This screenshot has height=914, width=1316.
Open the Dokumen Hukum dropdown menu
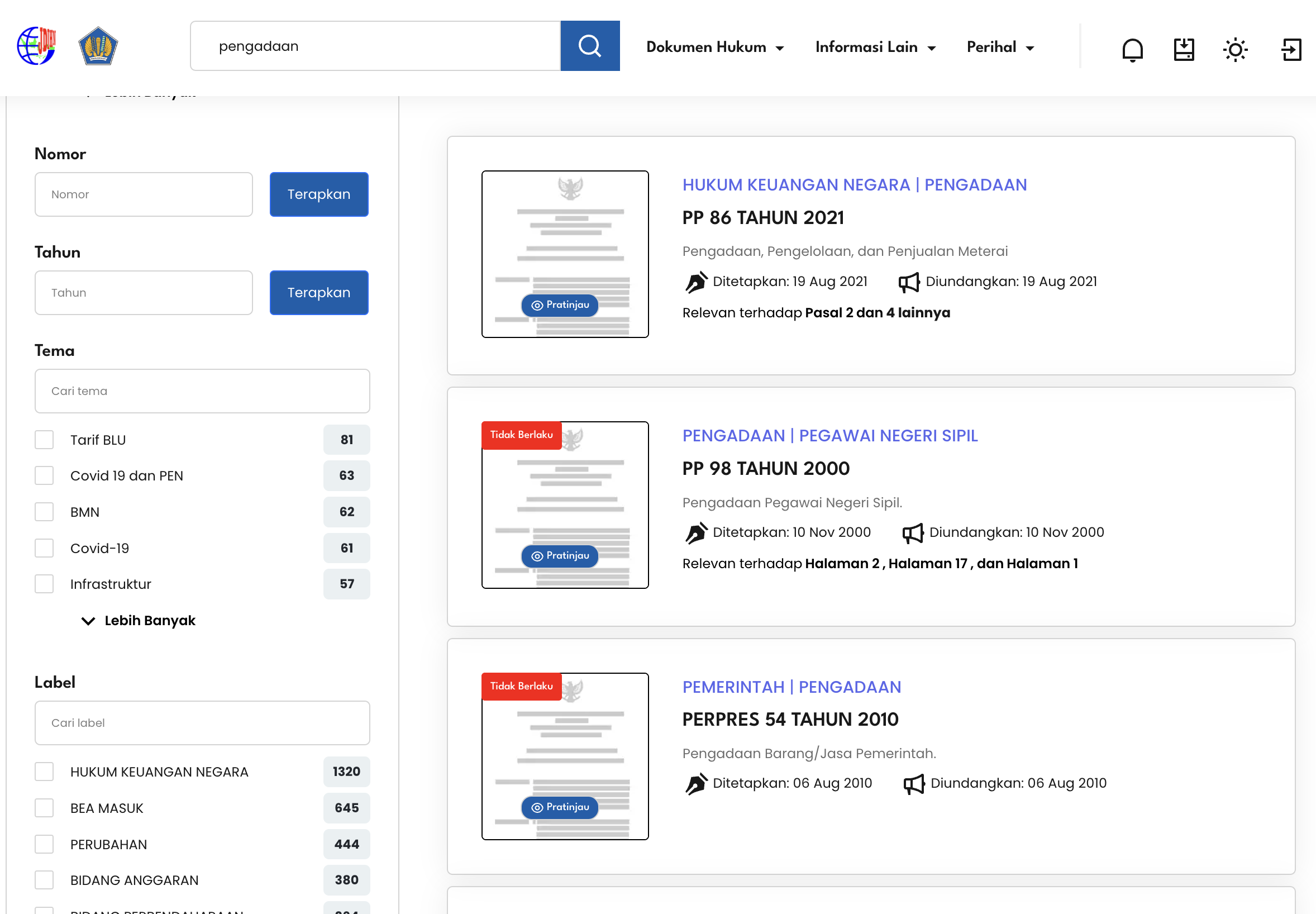[x=714, y=47]
